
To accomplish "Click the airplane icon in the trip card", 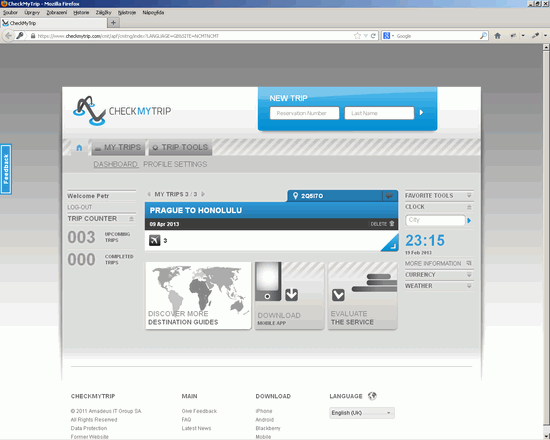I will coord(154,240).
